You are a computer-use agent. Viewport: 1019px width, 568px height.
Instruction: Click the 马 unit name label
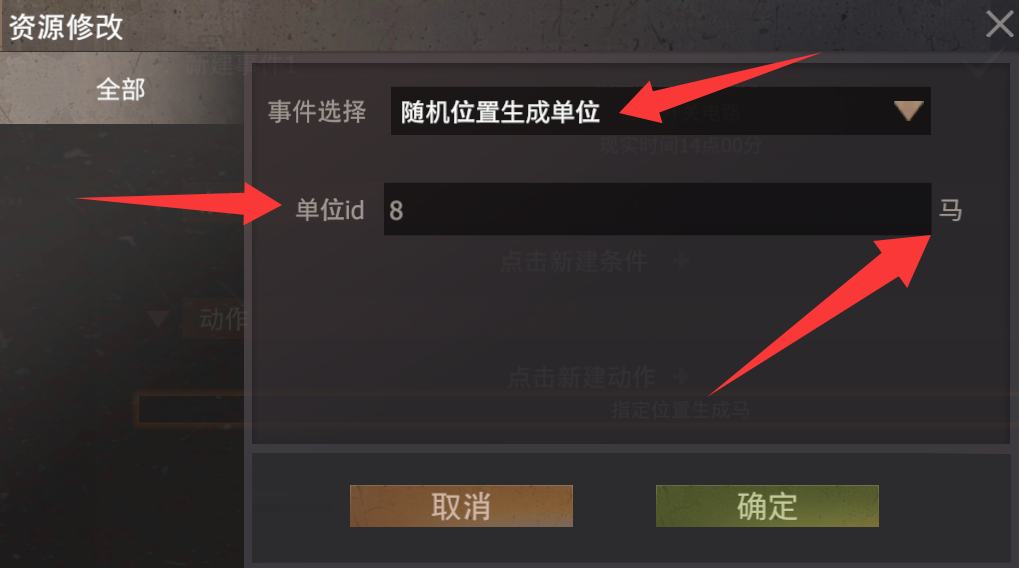[x=950, y=210]
